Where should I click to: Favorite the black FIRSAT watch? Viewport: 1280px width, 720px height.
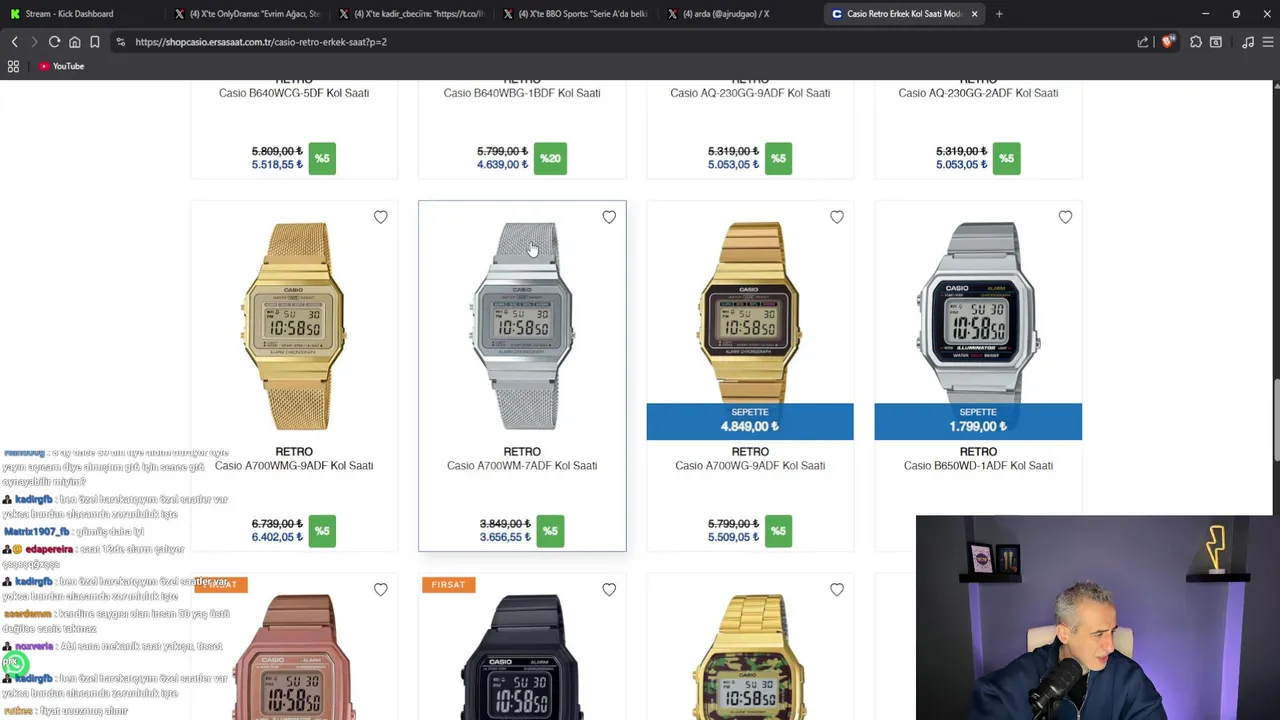click(609, 590)
